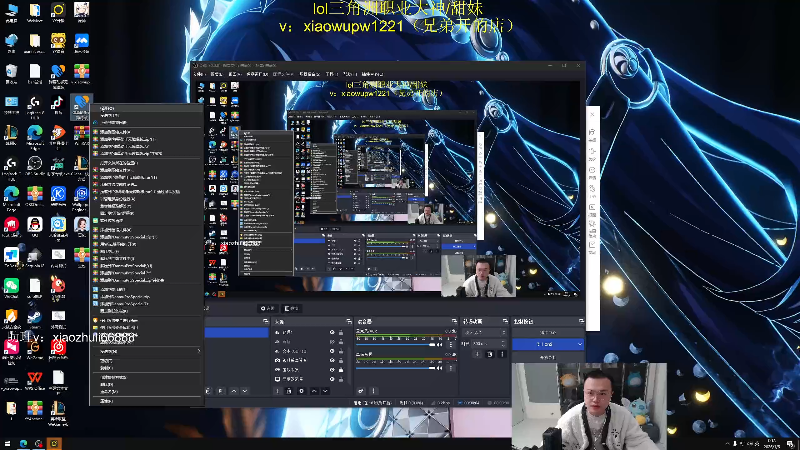Click the transition duration spinner field
The width and height of the screenshot is (800, 450).
click(x=489, y=344)
